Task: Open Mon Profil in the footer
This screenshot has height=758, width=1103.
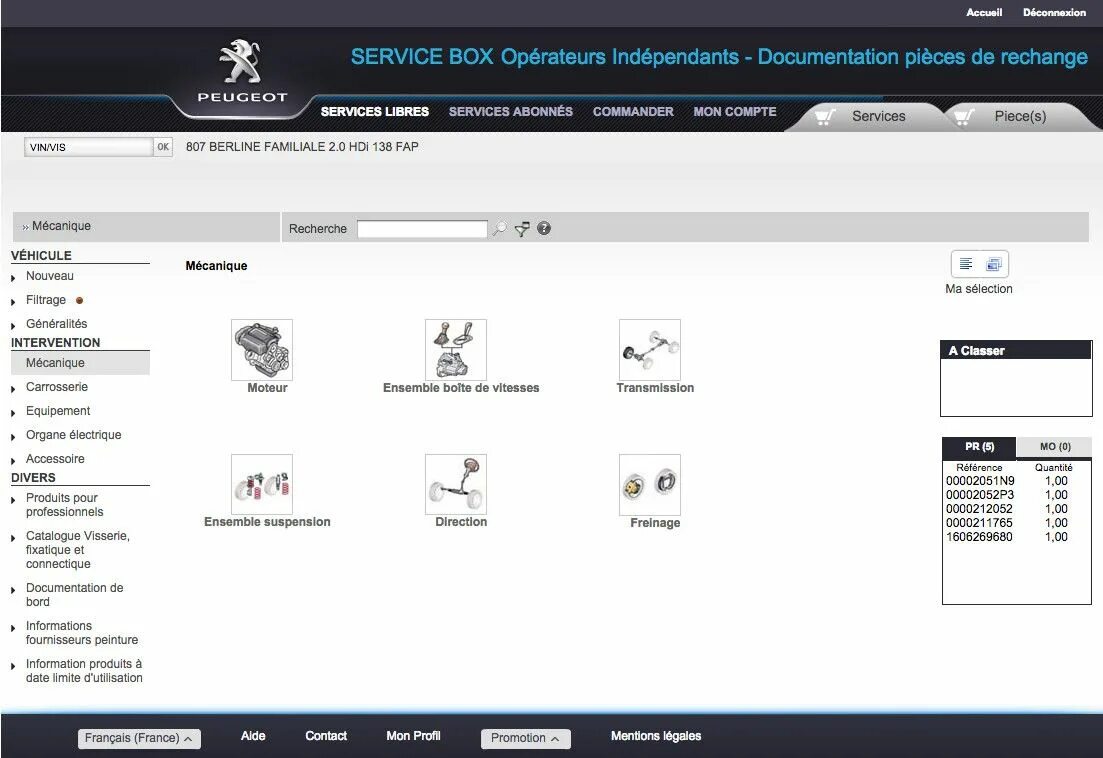Action: point(413,736)
